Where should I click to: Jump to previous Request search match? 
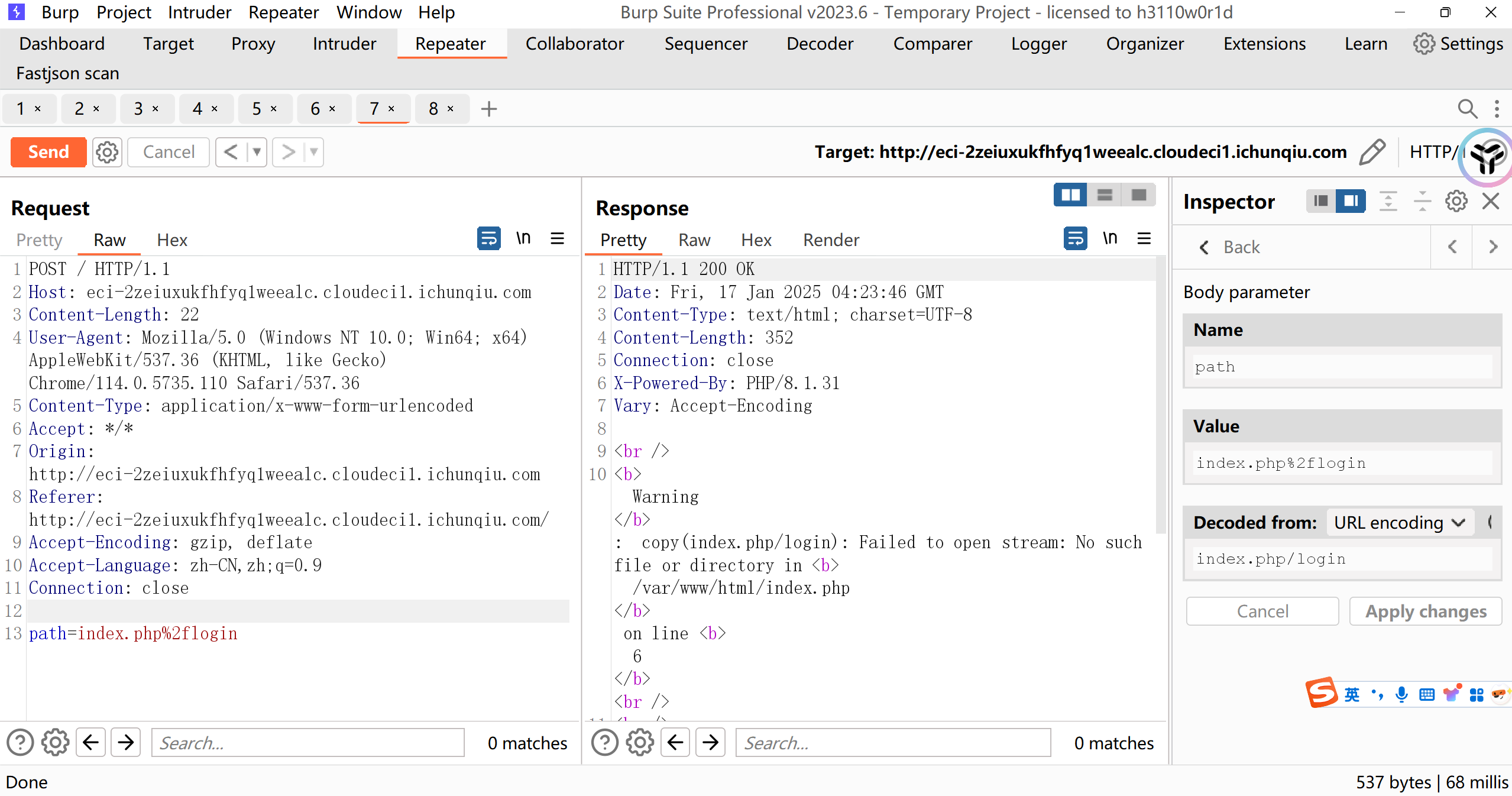[x=90, y=743]
